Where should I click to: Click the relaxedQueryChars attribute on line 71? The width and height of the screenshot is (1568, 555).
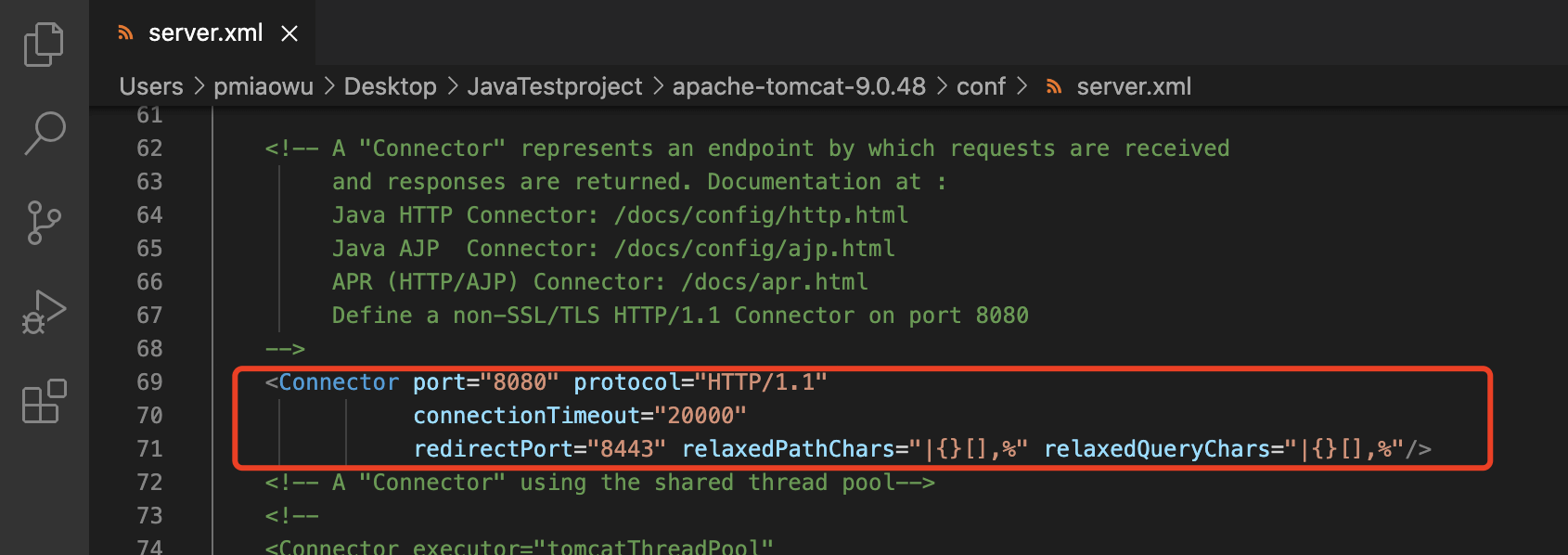[1159, 449]
